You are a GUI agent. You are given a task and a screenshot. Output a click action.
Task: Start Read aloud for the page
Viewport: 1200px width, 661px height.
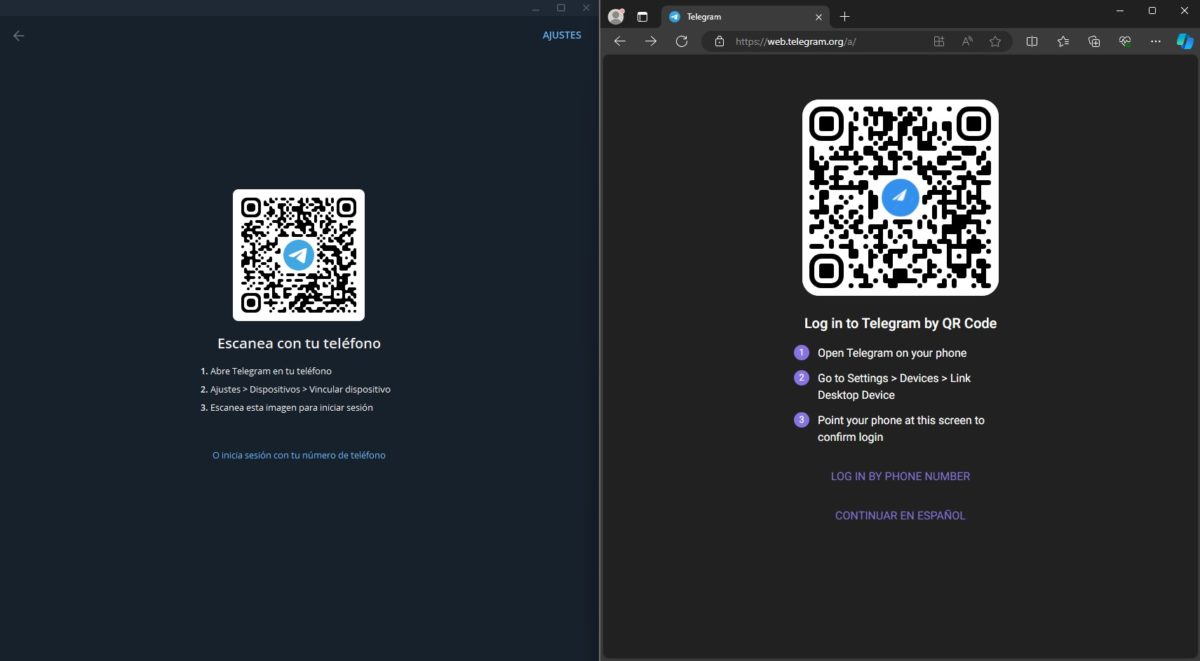967,41
